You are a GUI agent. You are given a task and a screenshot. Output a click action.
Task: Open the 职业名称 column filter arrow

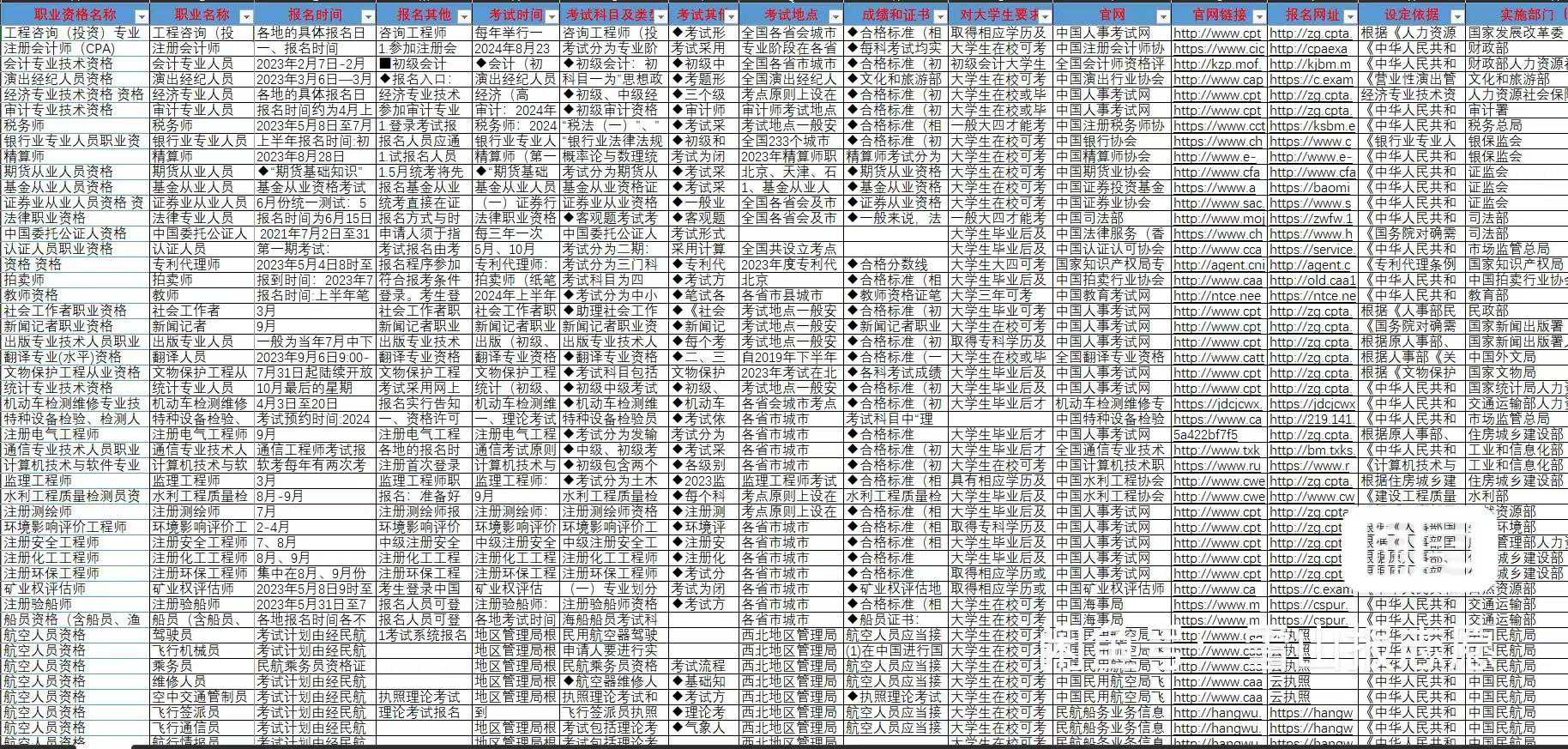click(245, 16)
